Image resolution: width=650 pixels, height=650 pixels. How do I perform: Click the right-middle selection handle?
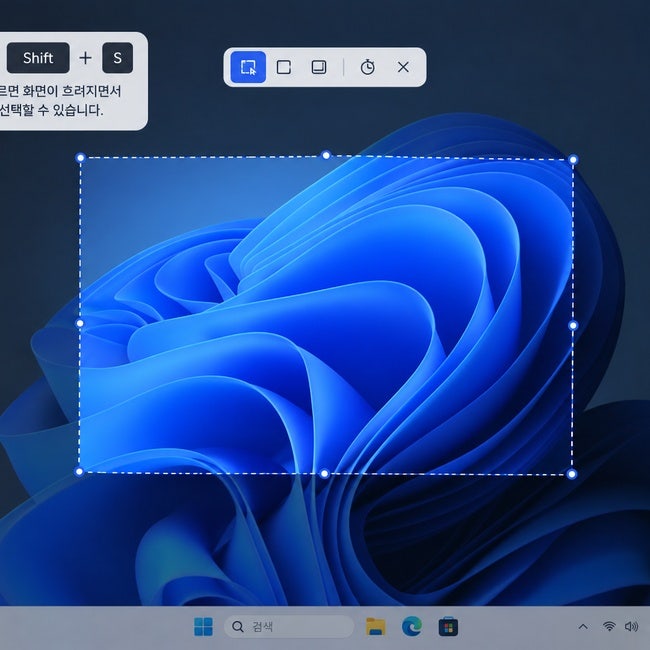click(573, 325)
